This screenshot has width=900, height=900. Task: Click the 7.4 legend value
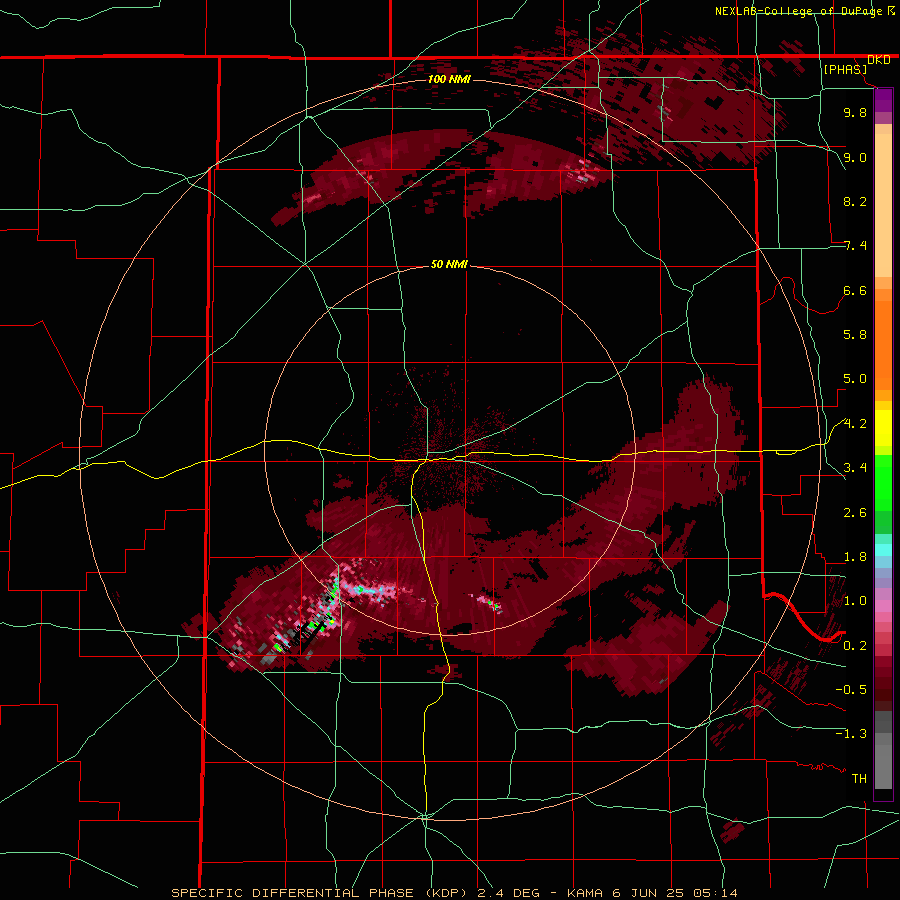click(855, 246)
